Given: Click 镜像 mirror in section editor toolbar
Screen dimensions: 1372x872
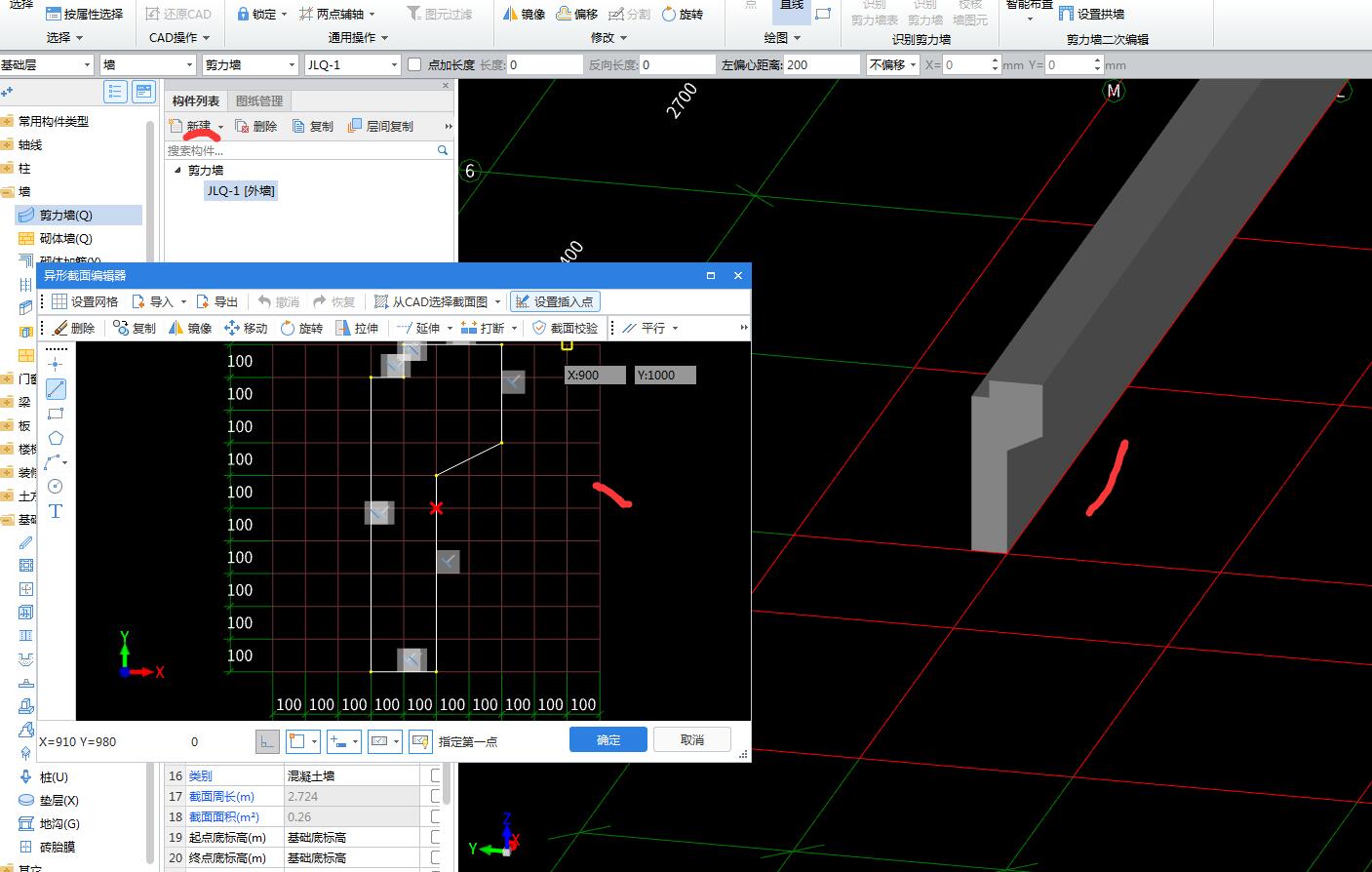Looking at the screenshot, I should [x=190, y=328].
